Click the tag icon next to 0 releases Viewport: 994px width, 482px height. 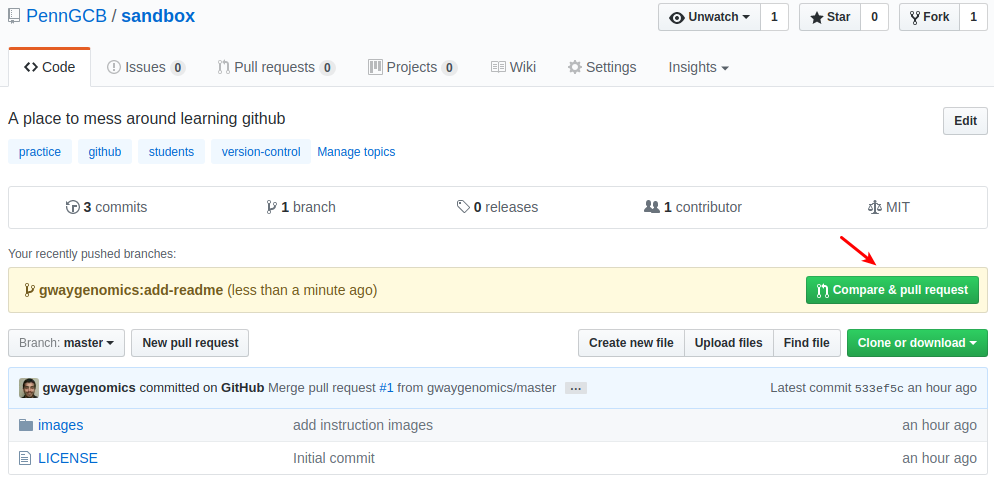[463, 207]
